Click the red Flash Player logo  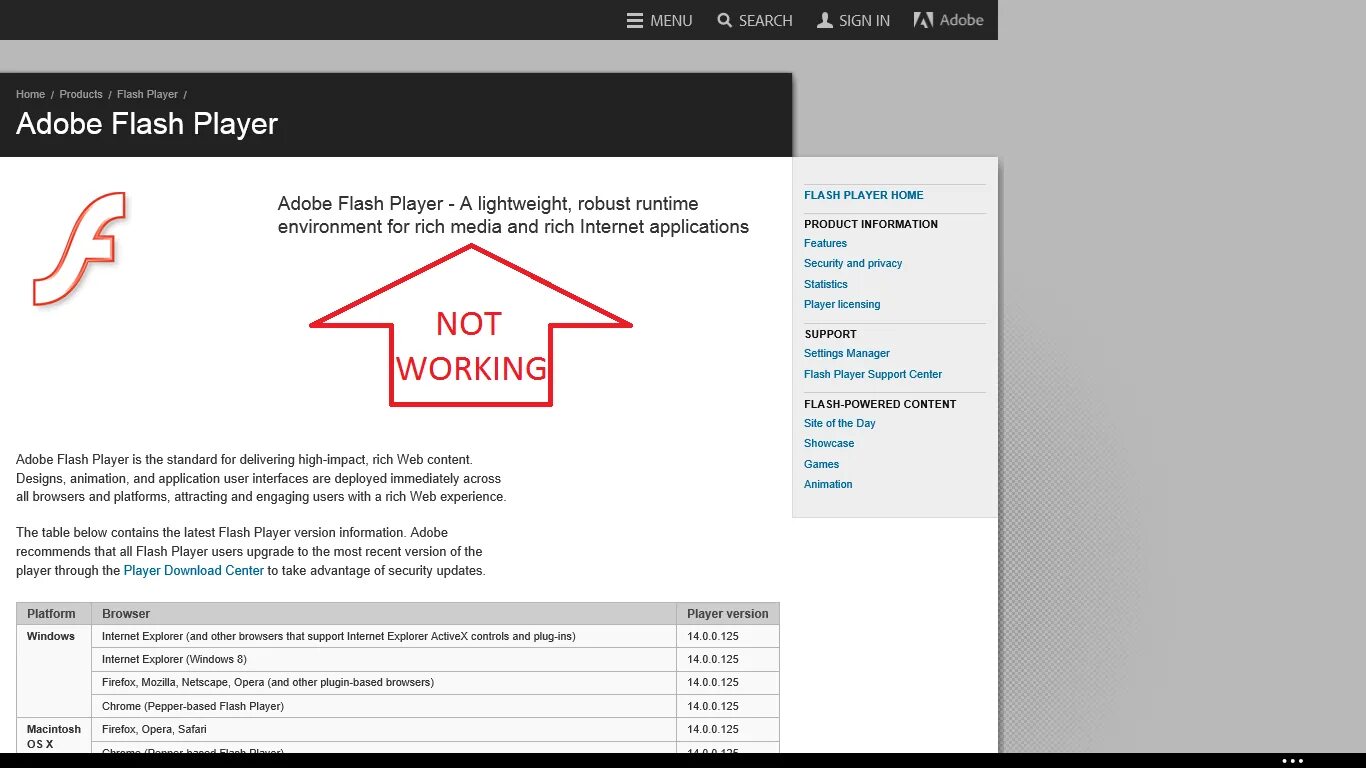(80, 249)
